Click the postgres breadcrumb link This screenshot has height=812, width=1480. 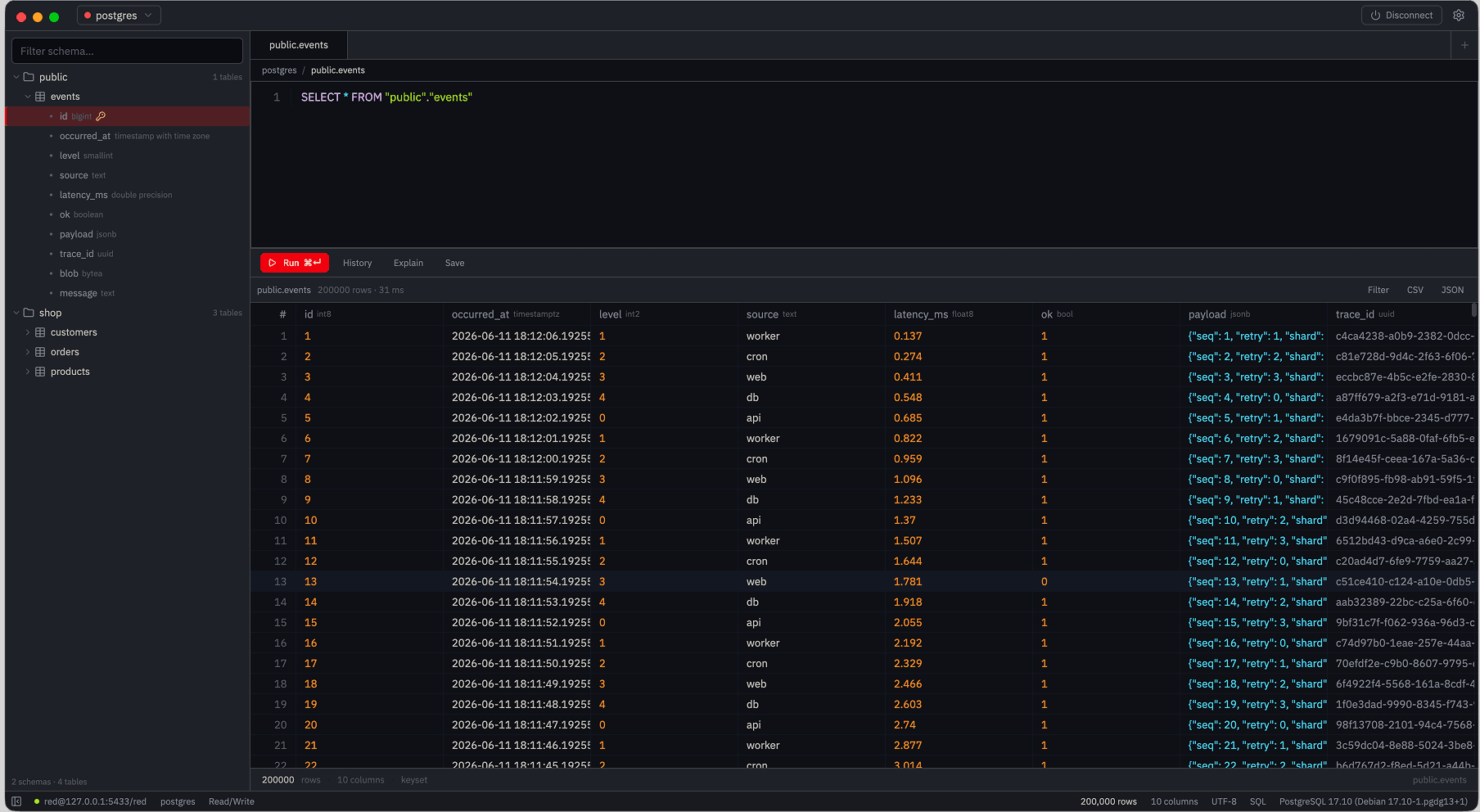[x=279, y=70]
